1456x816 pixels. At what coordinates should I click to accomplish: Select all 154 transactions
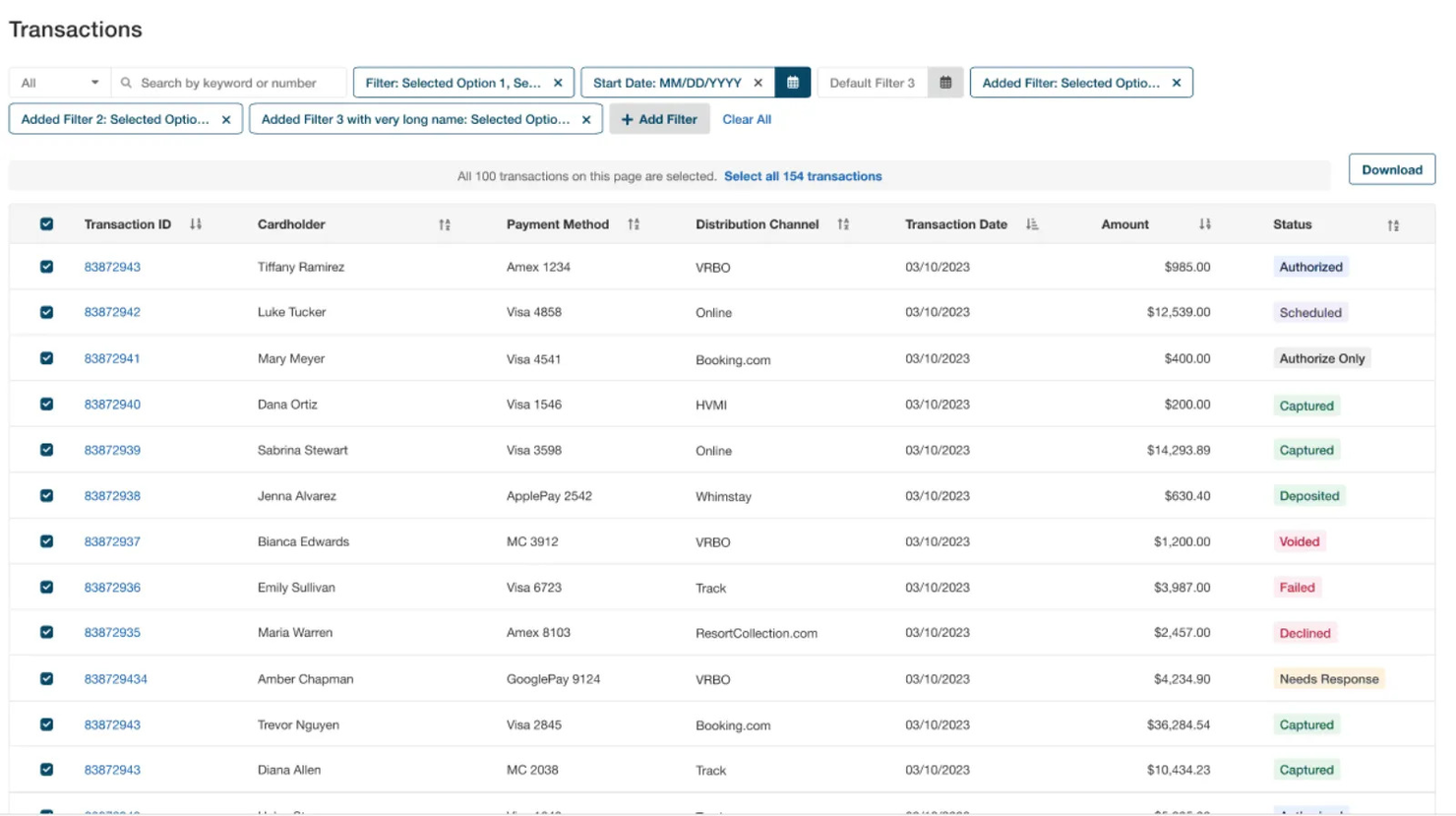click(x=803, y=175)
